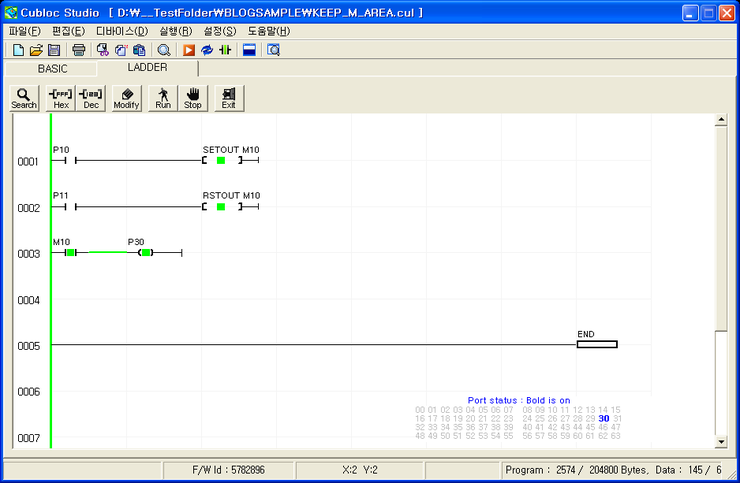
Task: Click the blue debug terminal window icon
Action: (249, 50)
